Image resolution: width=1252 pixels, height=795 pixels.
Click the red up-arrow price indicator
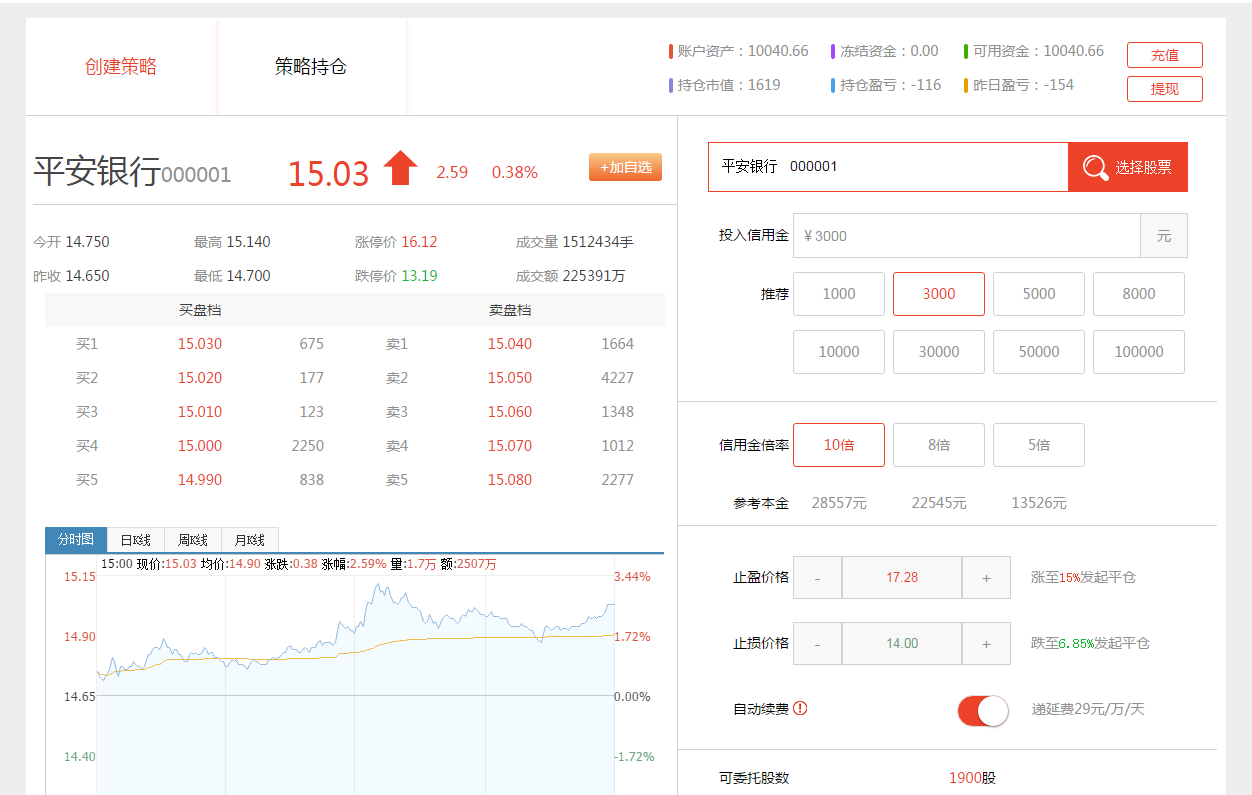pyautogui.click(x=400, y=169)
